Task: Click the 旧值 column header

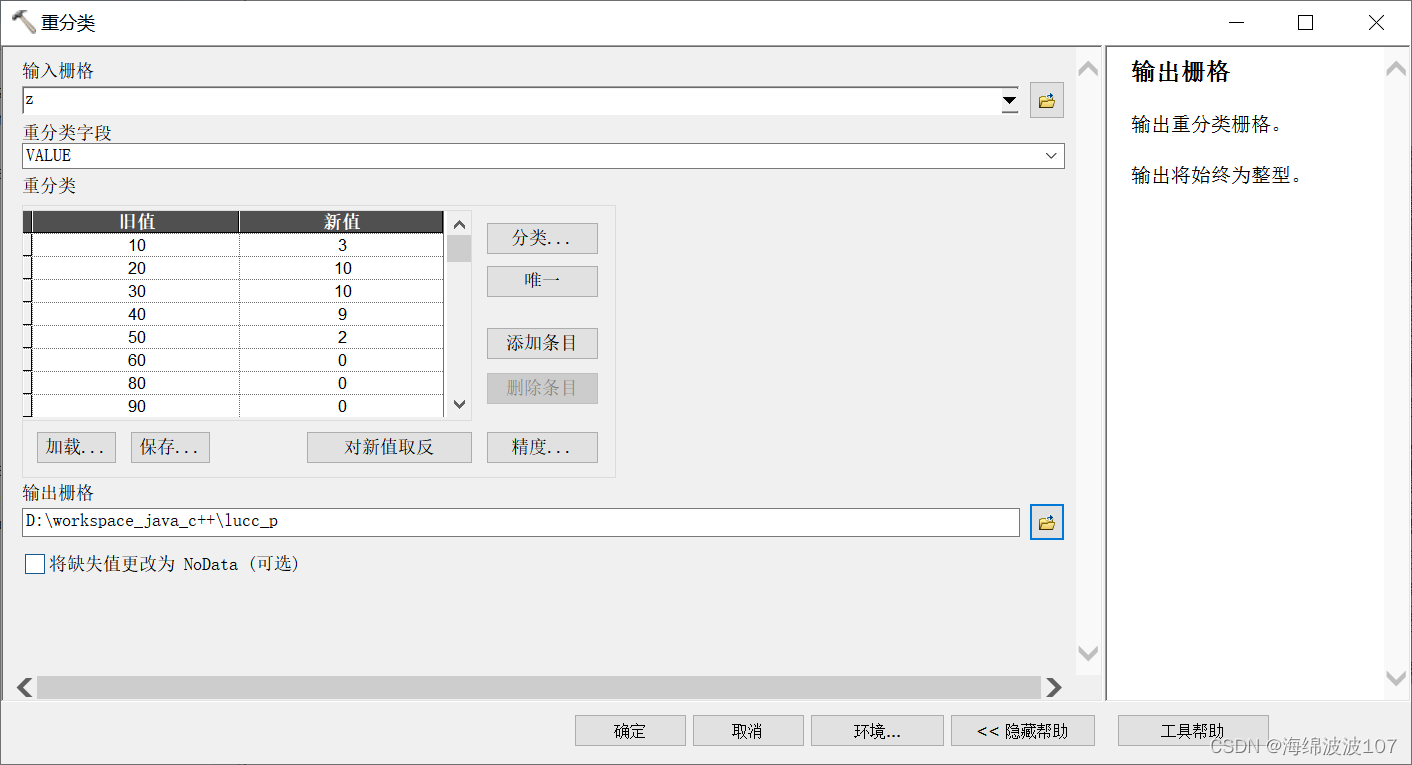Action: [137, 222]
